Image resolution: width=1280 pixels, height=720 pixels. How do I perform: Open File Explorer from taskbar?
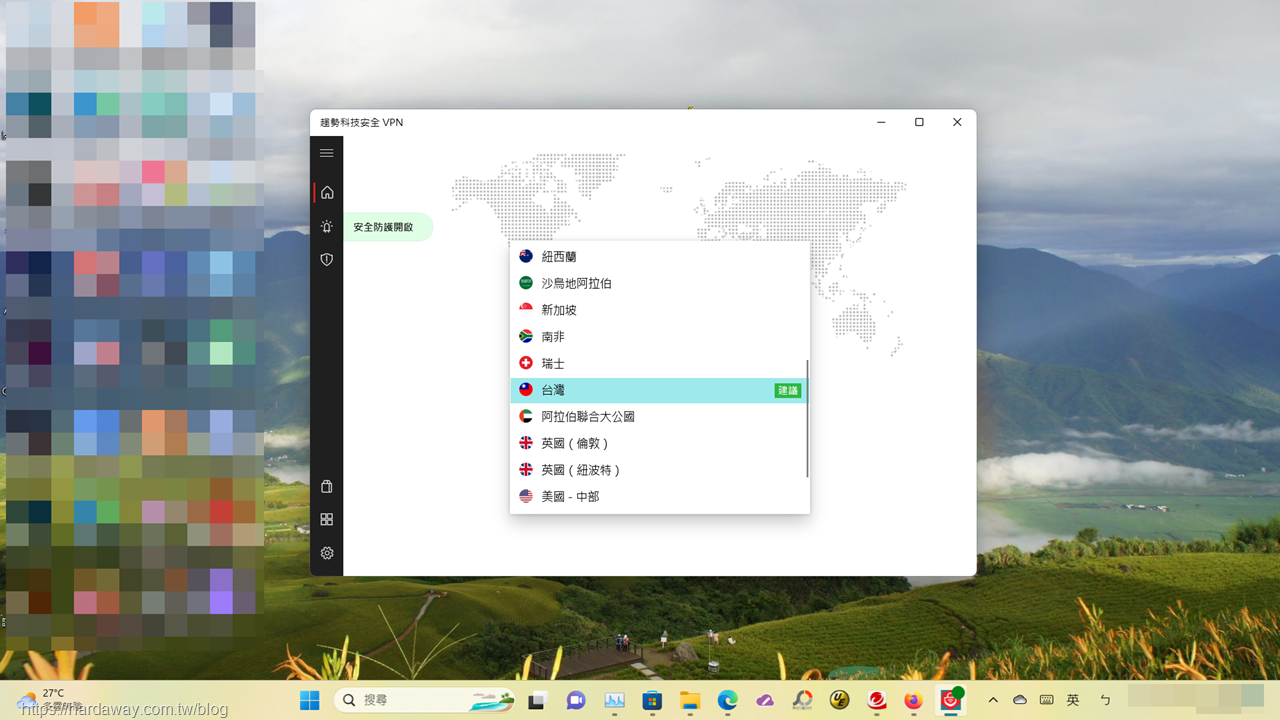tap(689, 701)
